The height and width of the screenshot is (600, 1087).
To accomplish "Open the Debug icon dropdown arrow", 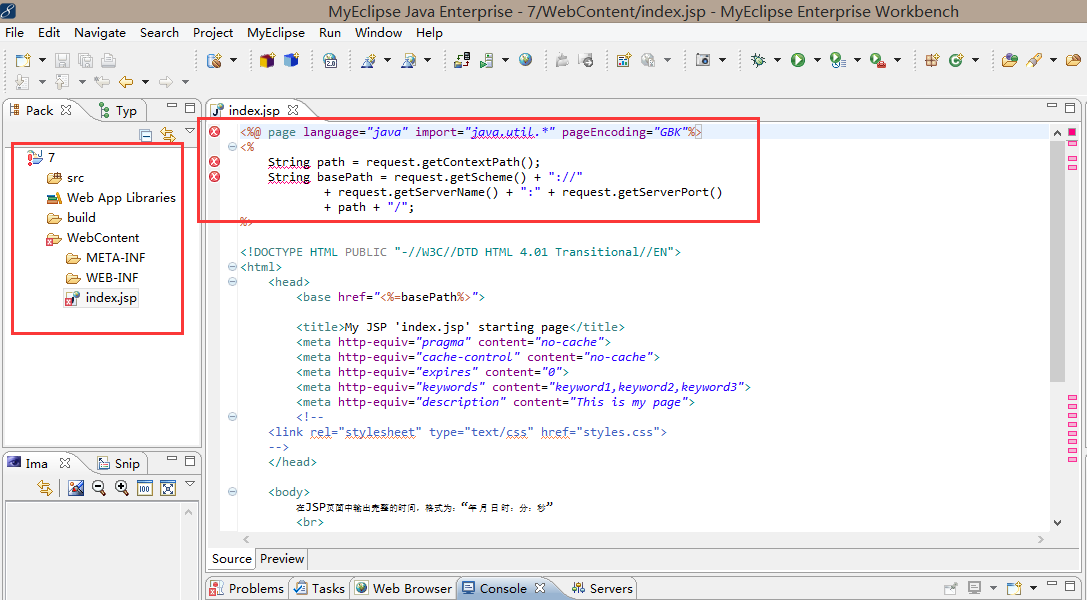I will pyautogui.click(x=777, y=60).
